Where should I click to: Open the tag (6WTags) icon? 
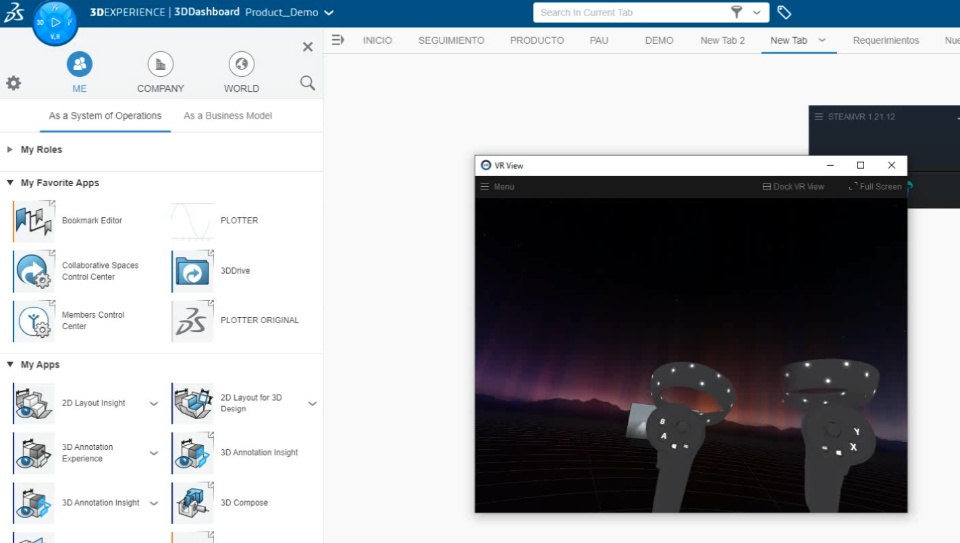pos(784,12)
